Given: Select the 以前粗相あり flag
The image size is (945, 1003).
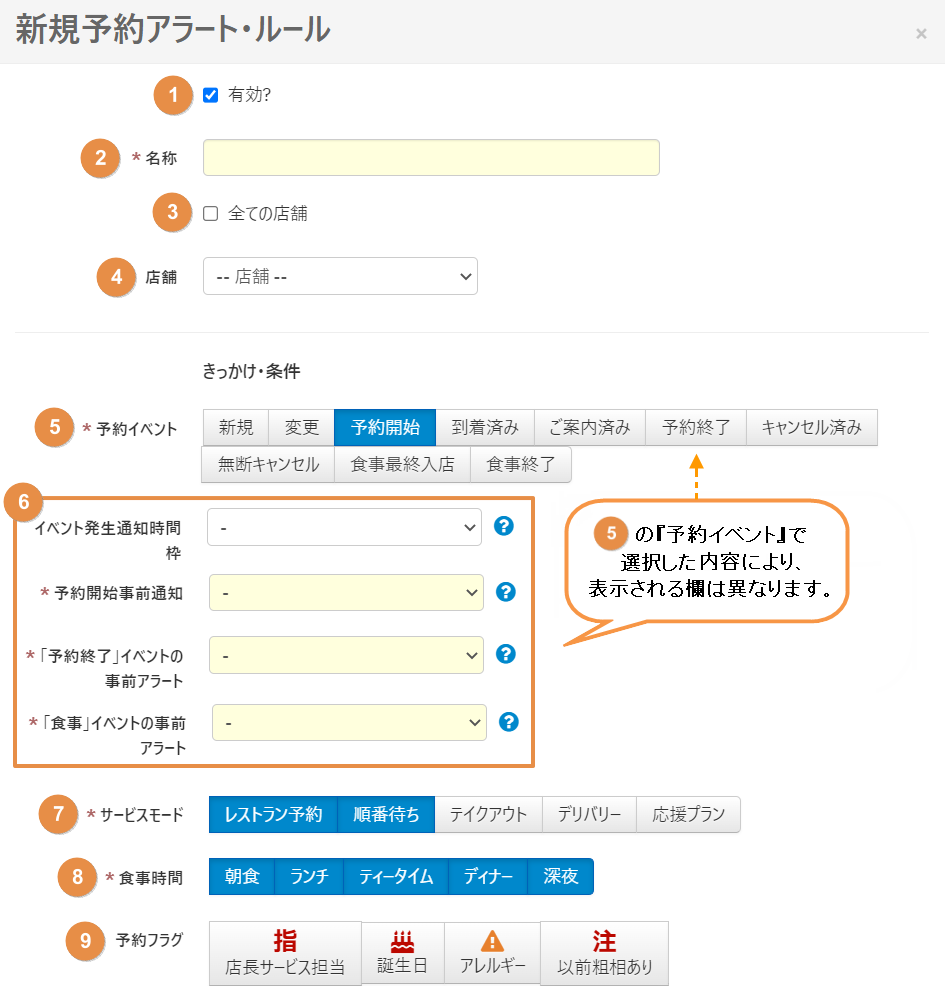Looking at the screenshot, I should tap(604, 953).
